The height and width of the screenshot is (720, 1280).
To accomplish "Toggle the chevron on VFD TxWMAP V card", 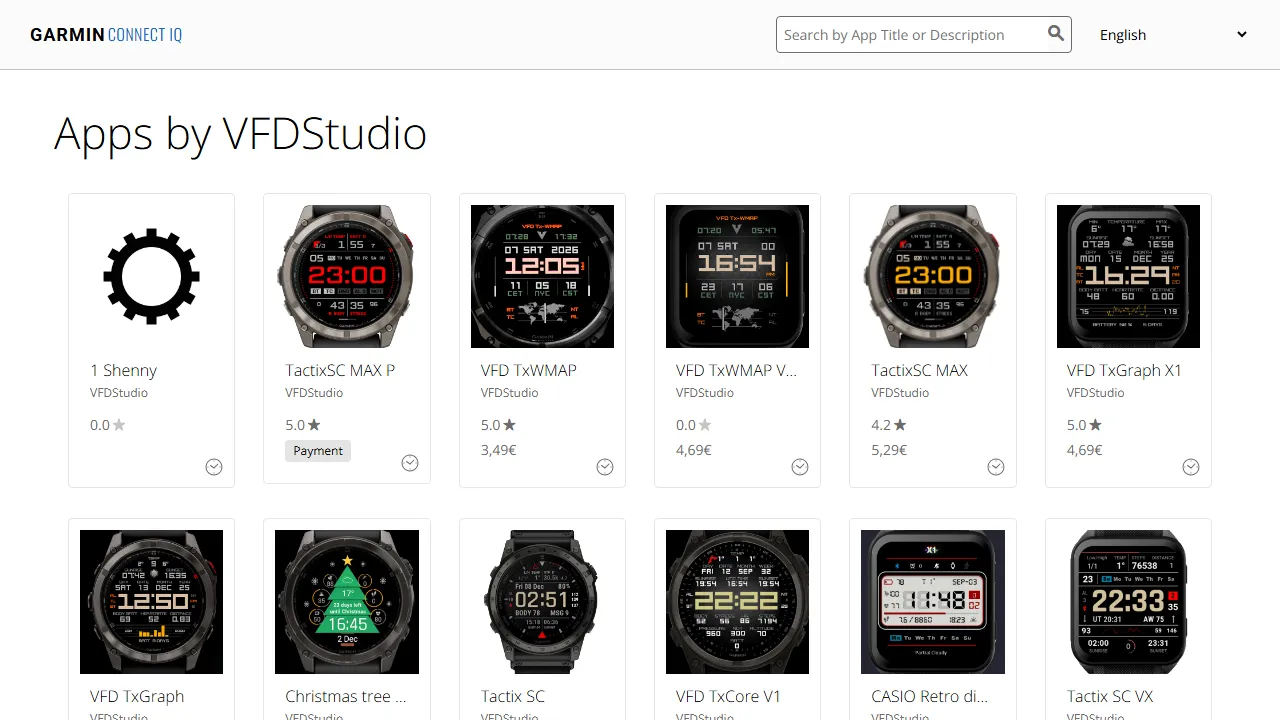I will pyautogui.click(x=800, y=466).
